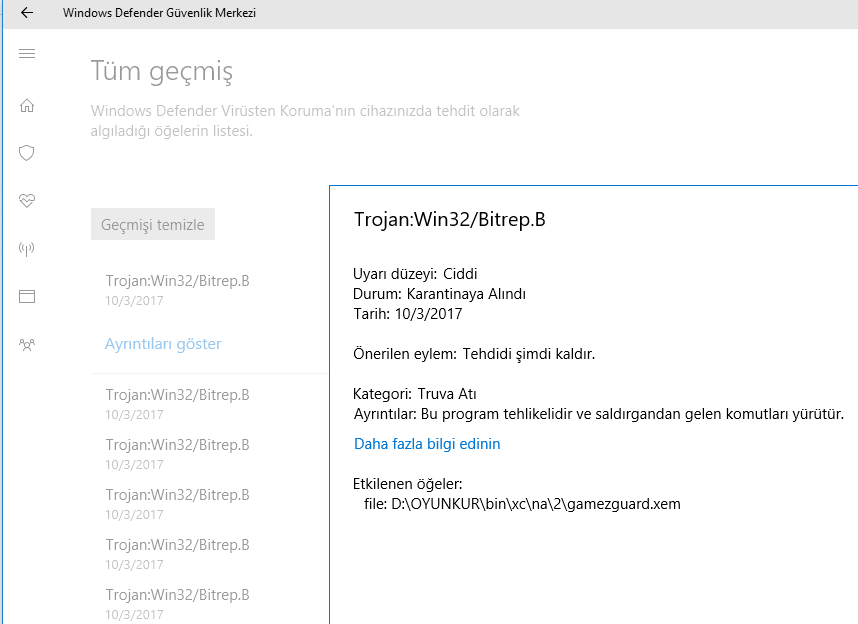Open the Ayrıntıları göster link
This screenshot has height=624, width=858.
[x=163, y=344]
